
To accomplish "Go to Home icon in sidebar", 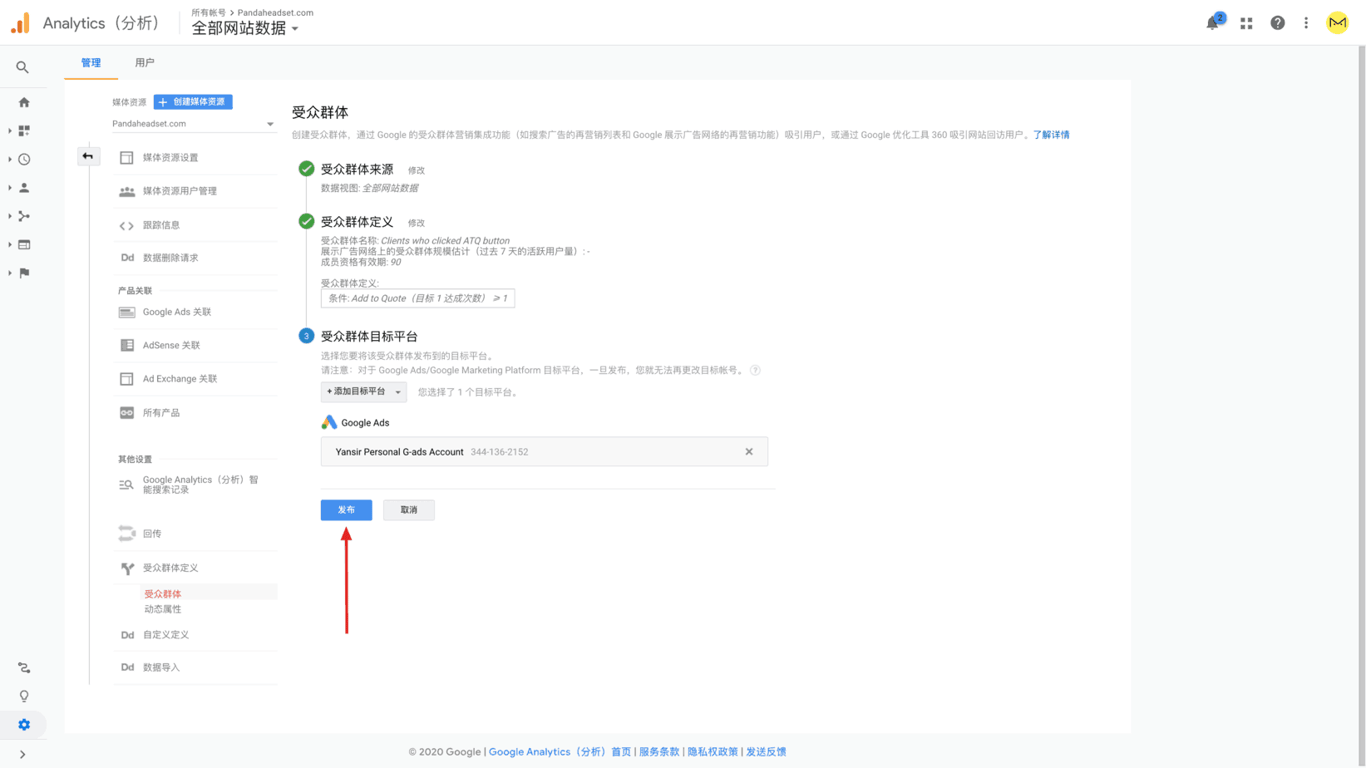I will coord(24,102).
